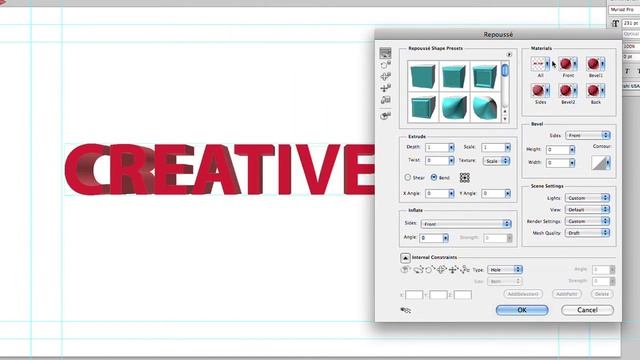
Task: Click the return to initial mesh position icon
Action: 385,116
